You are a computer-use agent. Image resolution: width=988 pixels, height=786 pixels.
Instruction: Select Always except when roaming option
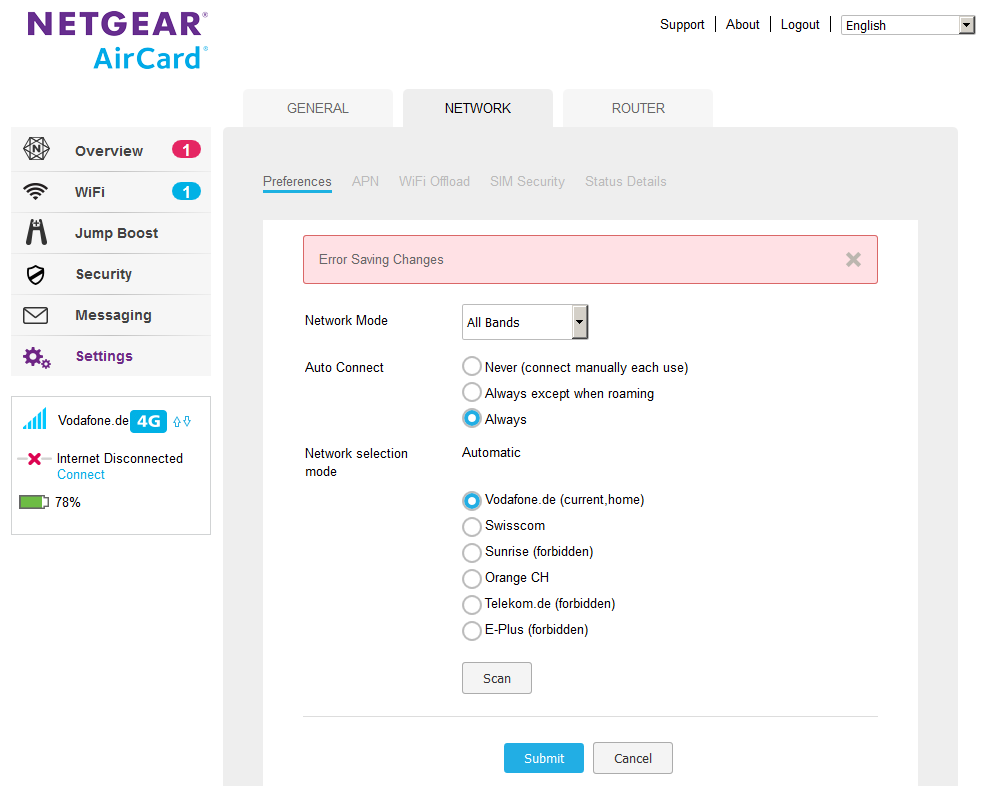(471, 393)
